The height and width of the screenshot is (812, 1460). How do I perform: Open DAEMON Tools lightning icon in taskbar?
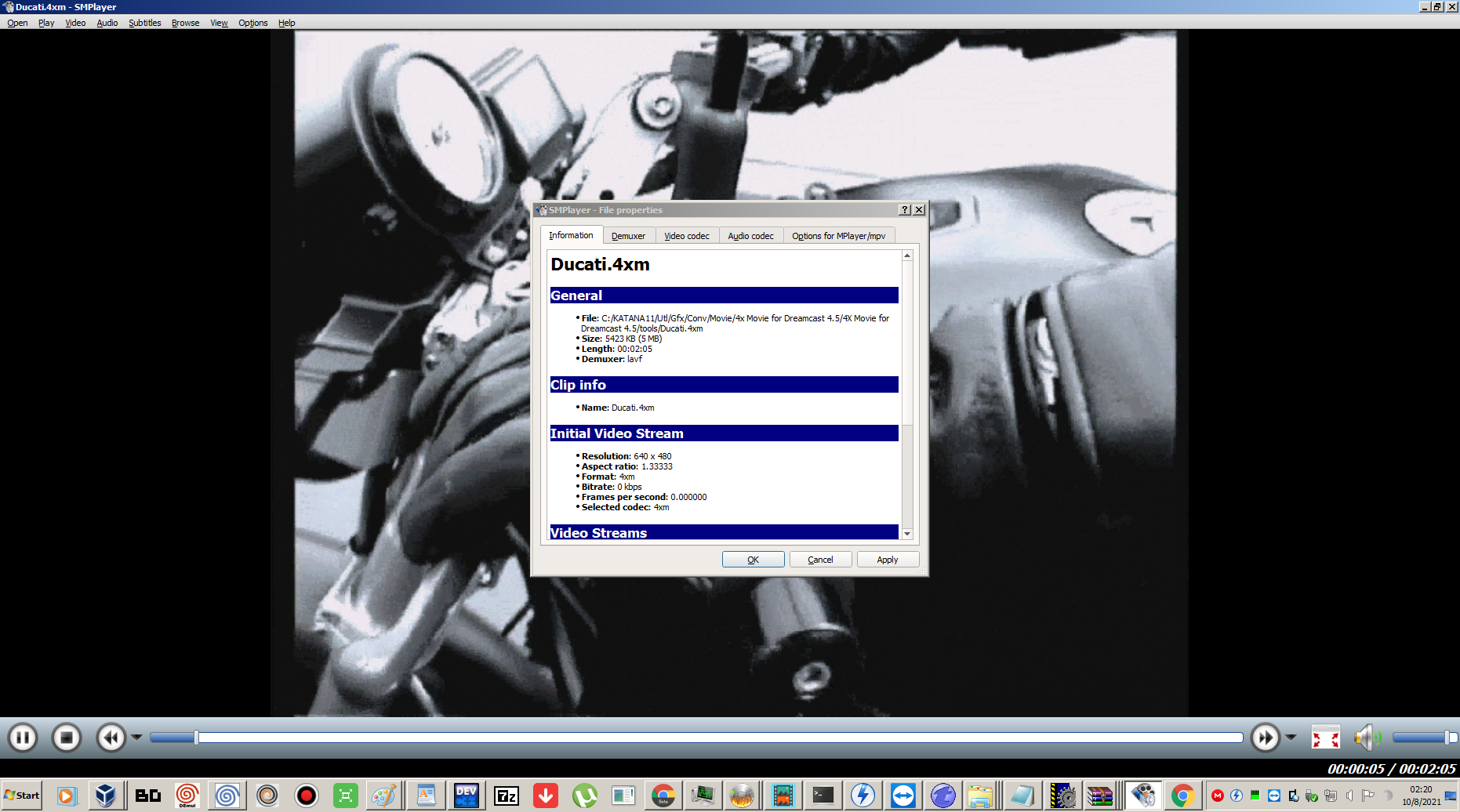(x=863, y=796)
